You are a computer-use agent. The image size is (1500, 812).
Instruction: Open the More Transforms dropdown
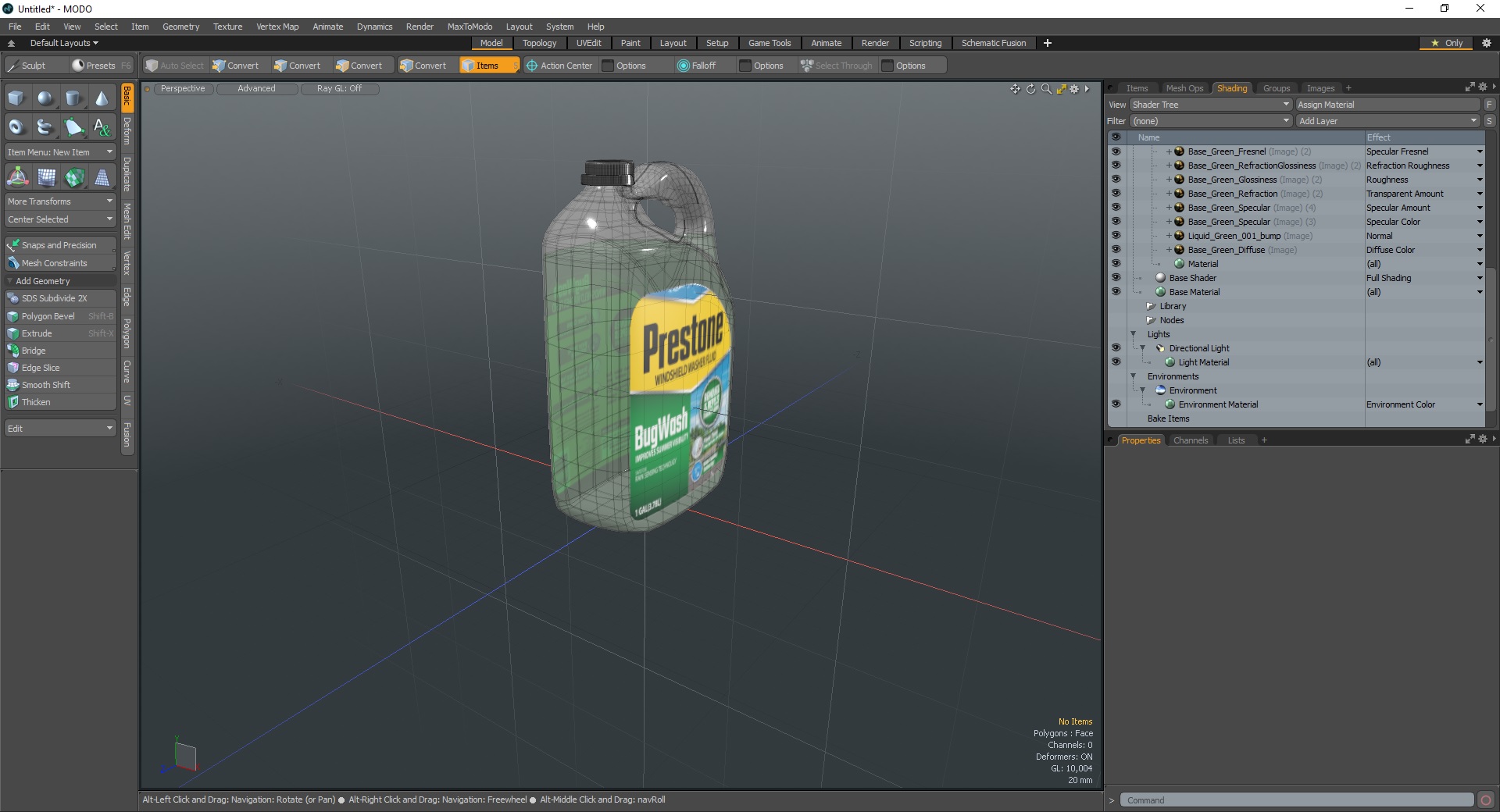(x=61, y=201)
